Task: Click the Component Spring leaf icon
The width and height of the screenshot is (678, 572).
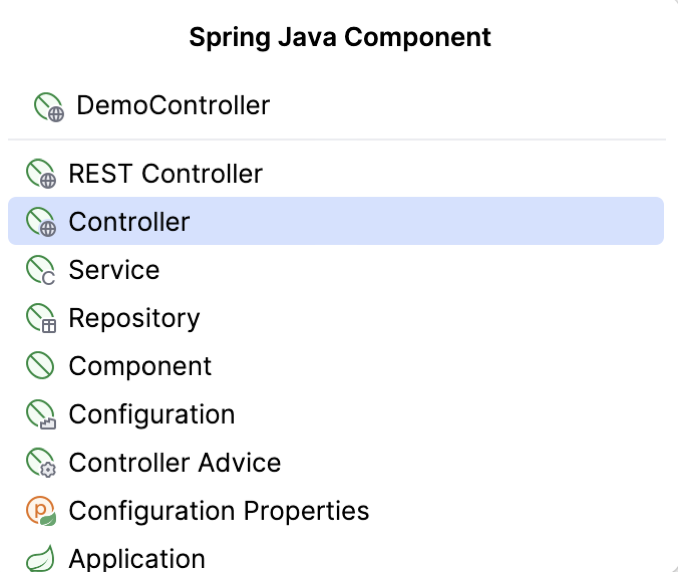Action: tap(41, 367)
